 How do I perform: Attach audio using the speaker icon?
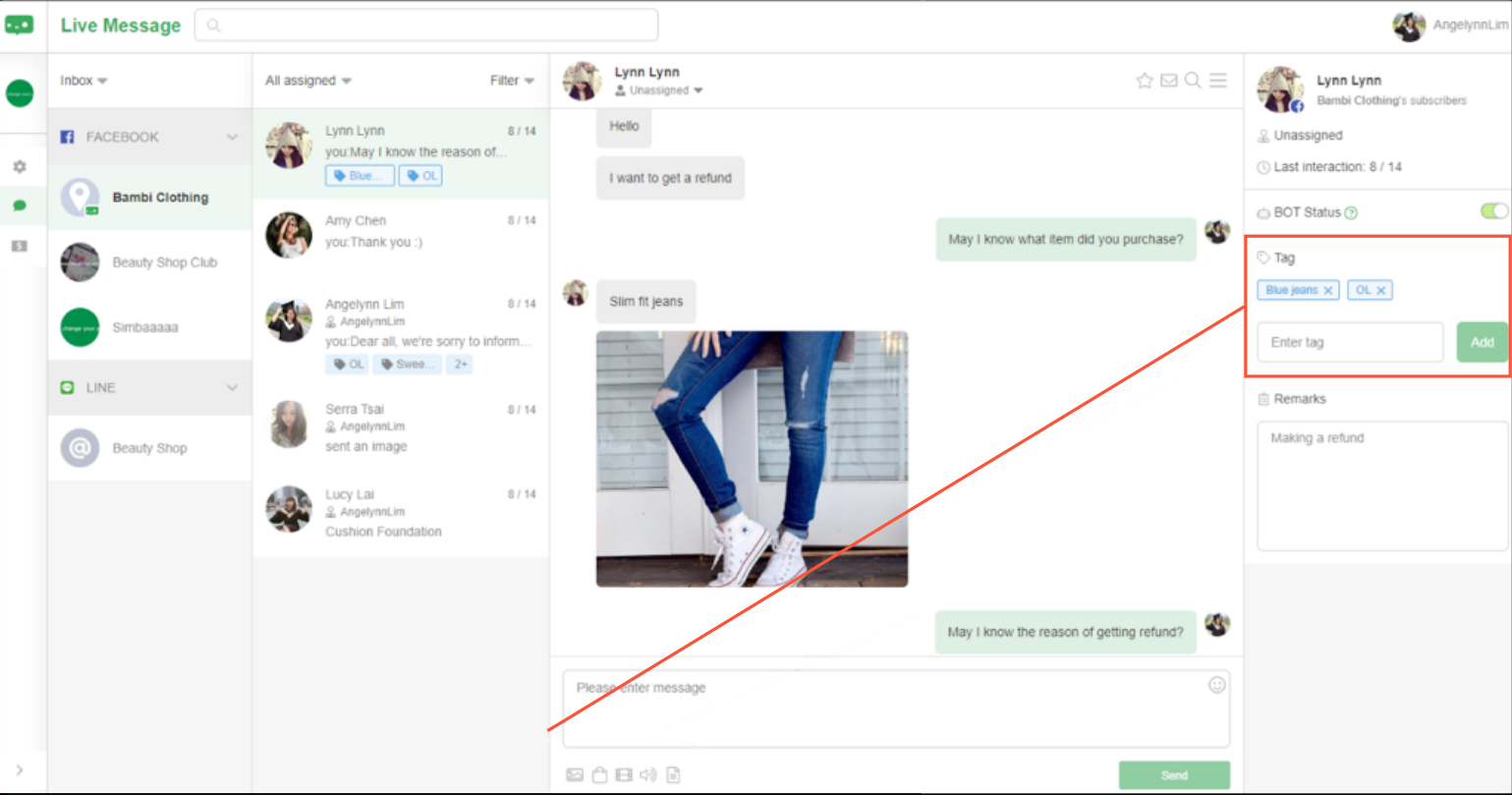click(647, 775)
